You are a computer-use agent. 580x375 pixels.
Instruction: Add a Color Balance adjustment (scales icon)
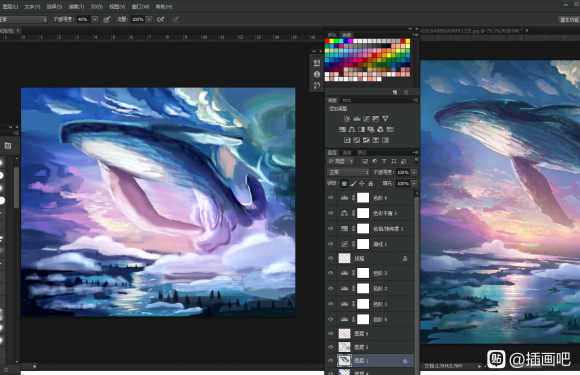[x=352, y=129]
